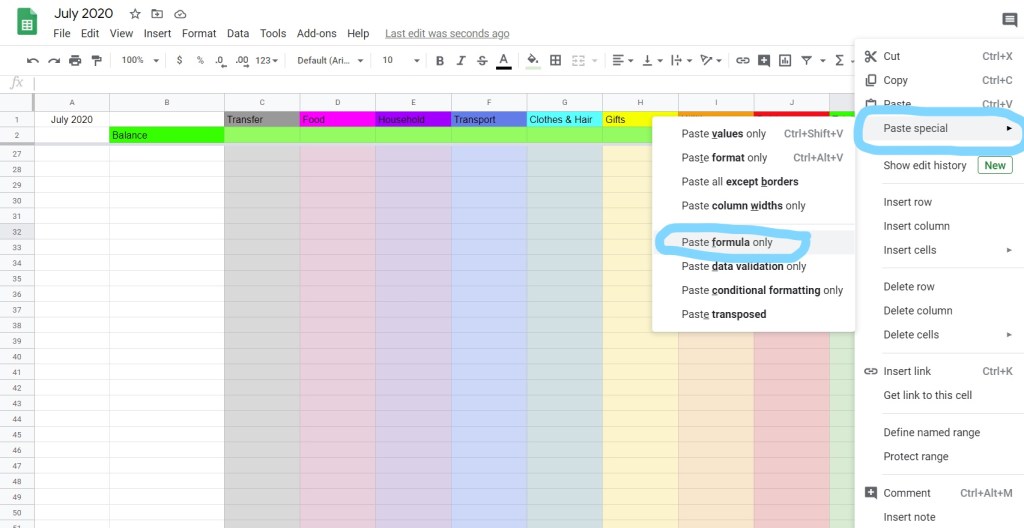Click the 'Last edit was seconds ago' link
Viewport: 1024px width, 528px height.
coord(447,33)
